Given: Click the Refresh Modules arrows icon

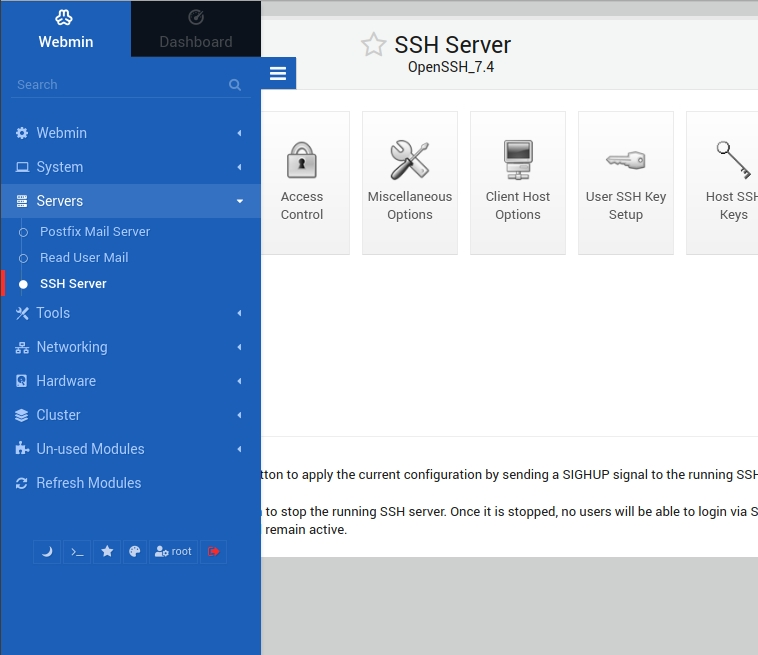Looking at the screenshot, I should [x=22, y=483].
